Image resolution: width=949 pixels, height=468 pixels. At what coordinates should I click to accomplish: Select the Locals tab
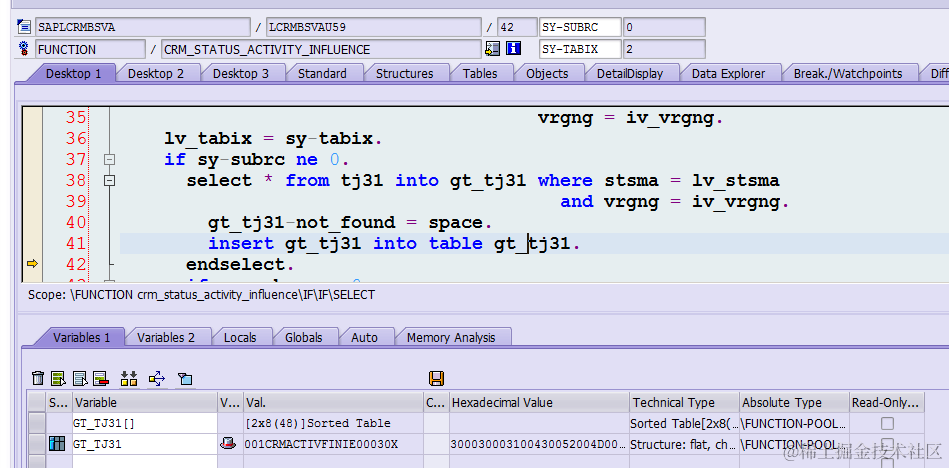pos(240,337)
